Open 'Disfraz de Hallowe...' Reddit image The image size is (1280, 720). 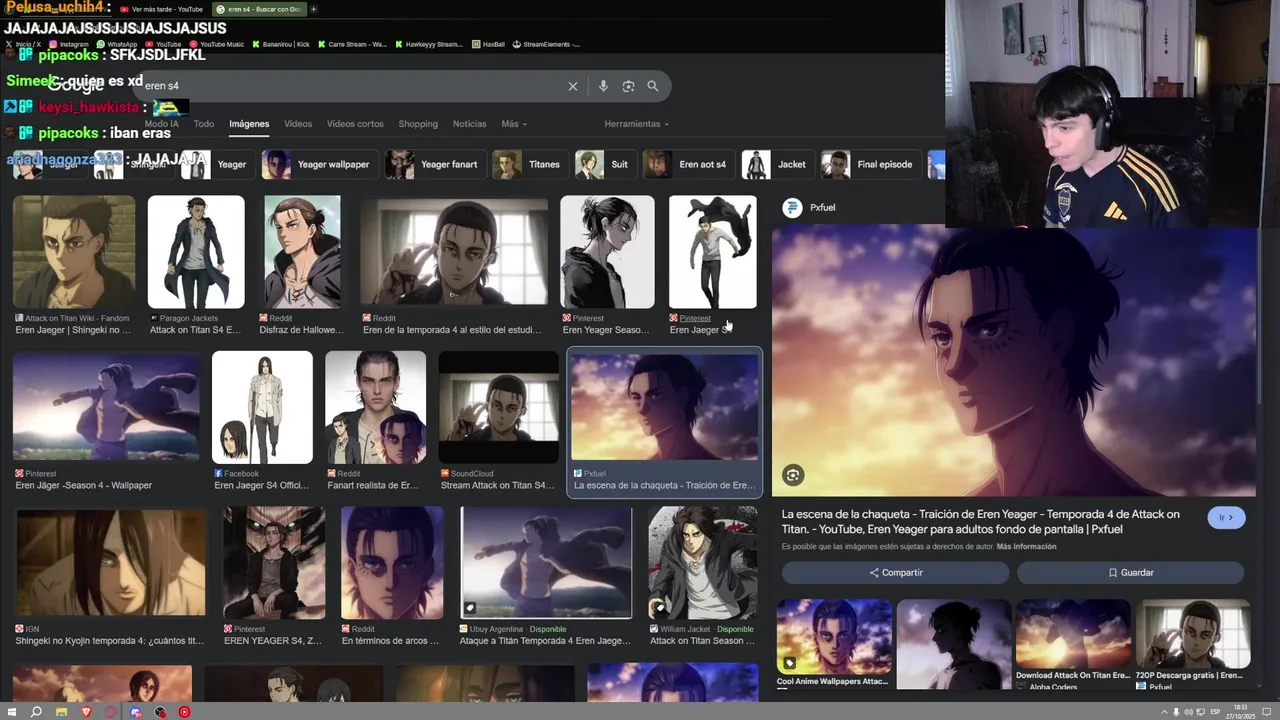(x=302, y=251)
